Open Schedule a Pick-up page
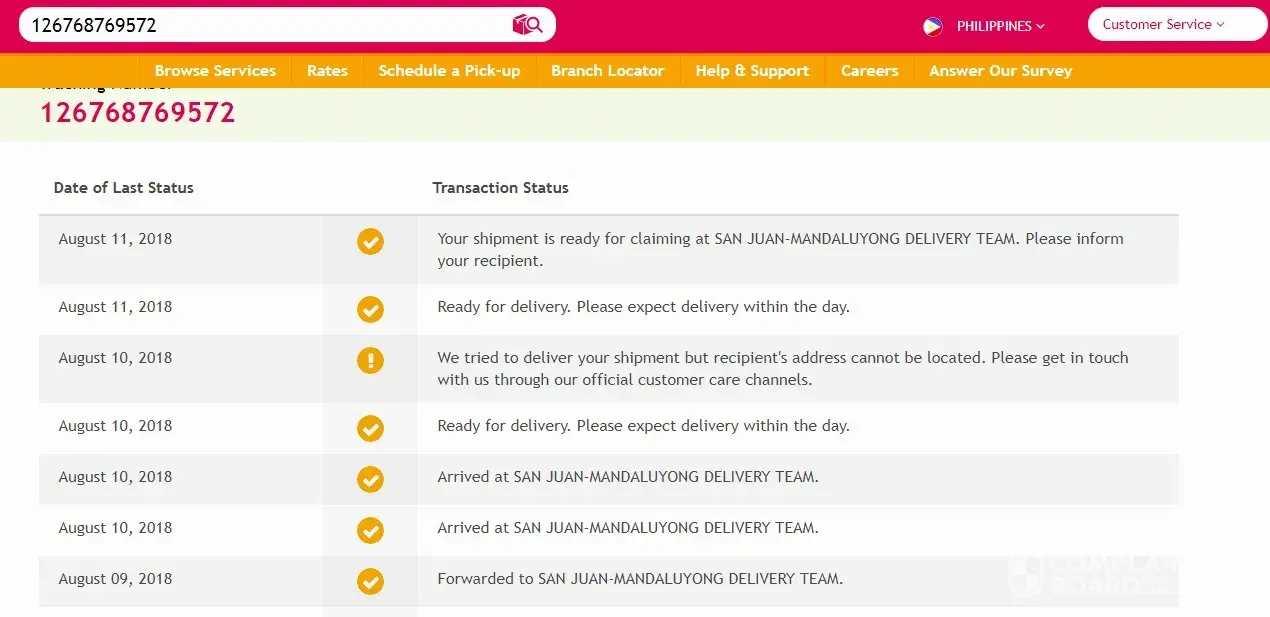 tap(449, 71)
